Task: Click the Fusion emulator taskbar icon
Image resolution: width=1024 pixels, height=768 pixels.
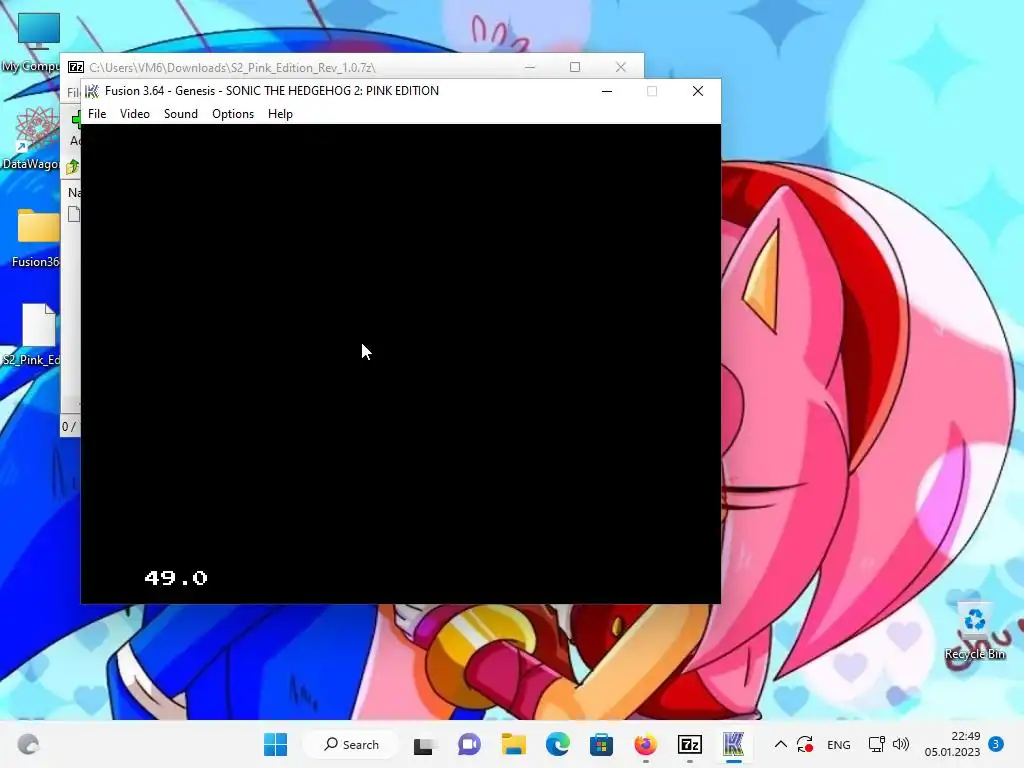Action: [x=734, y=744]
